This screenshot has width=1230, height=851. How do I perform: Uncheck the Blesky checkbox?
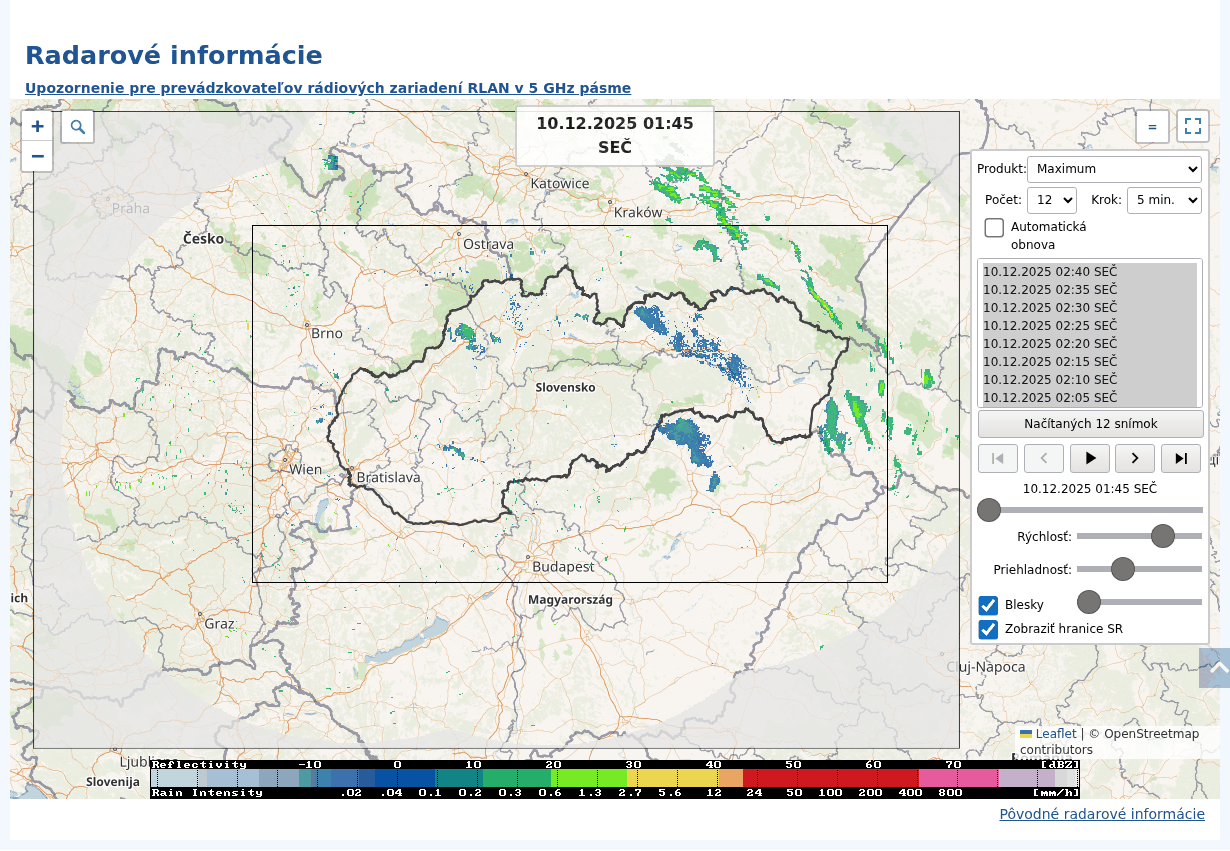tap(988, 605)
